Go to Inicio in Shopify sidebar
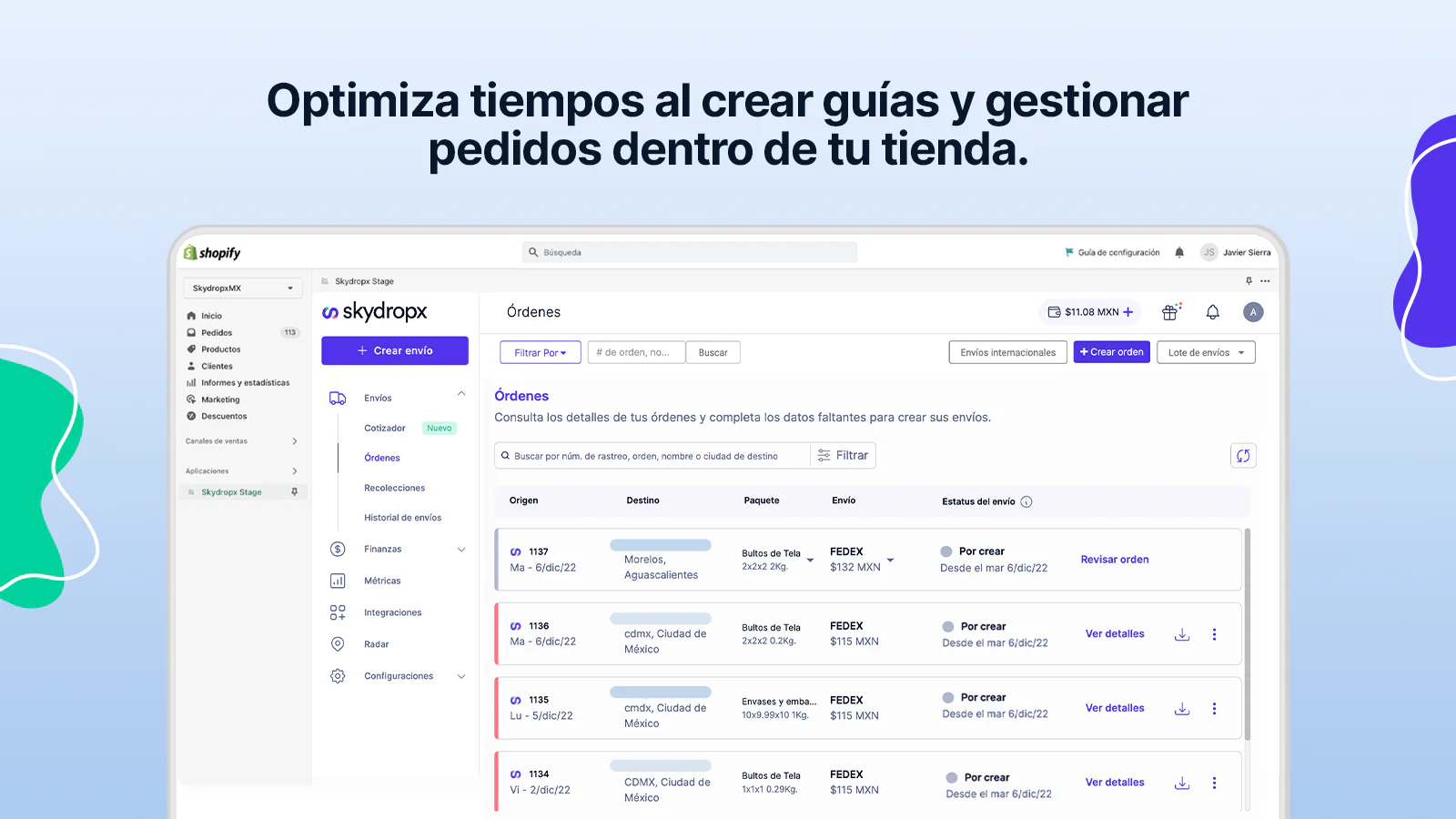The height and width of the screenshot is (819, 1456). click(211, 316)
